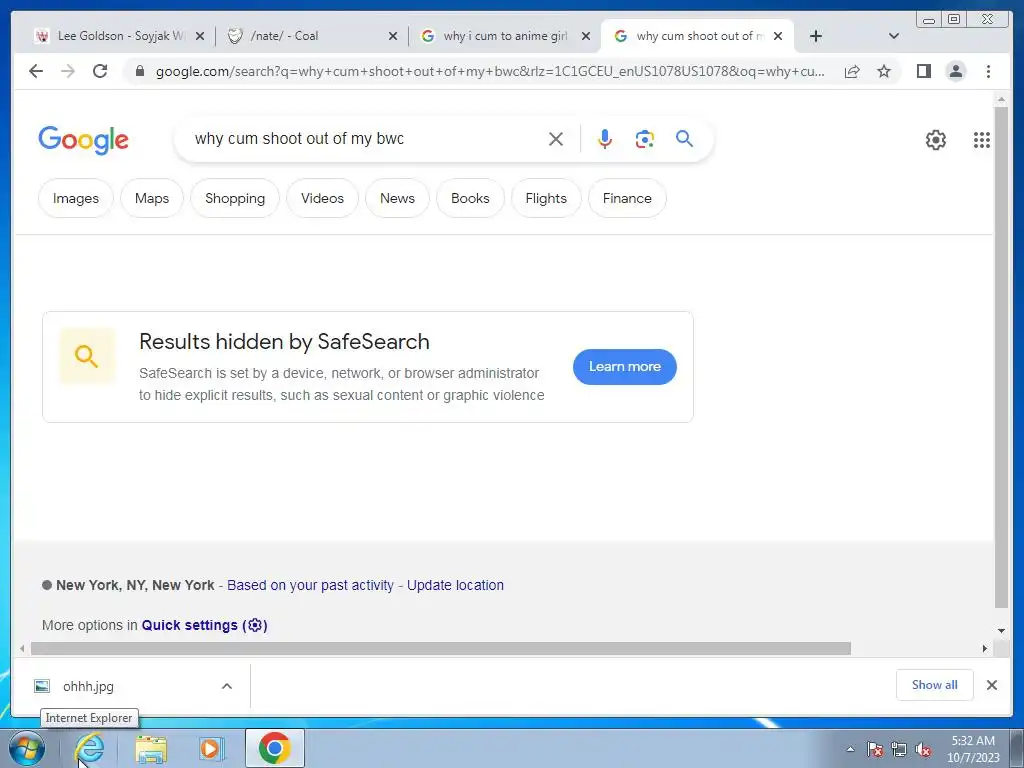Open the Chrome three-dot menu

(x=988, y=71)
